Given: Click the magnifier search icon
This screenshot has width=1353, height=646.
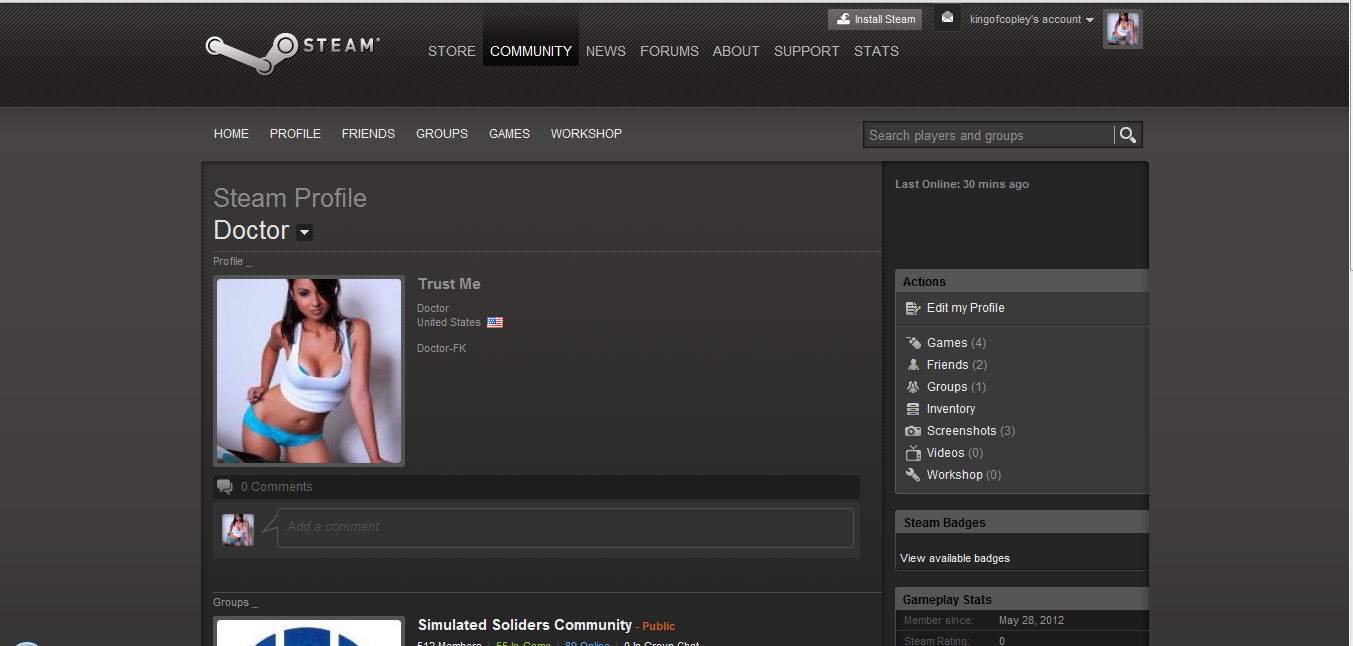Looking at the screenshot, I should tap(1128, 135).
